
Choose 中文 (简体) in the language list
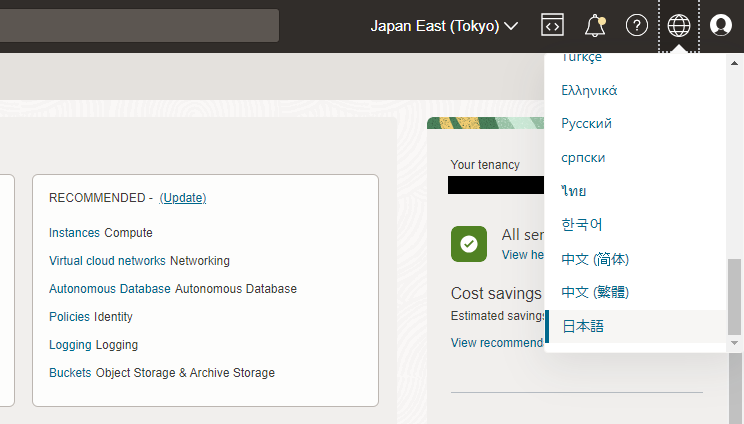(x=594, y=259)
